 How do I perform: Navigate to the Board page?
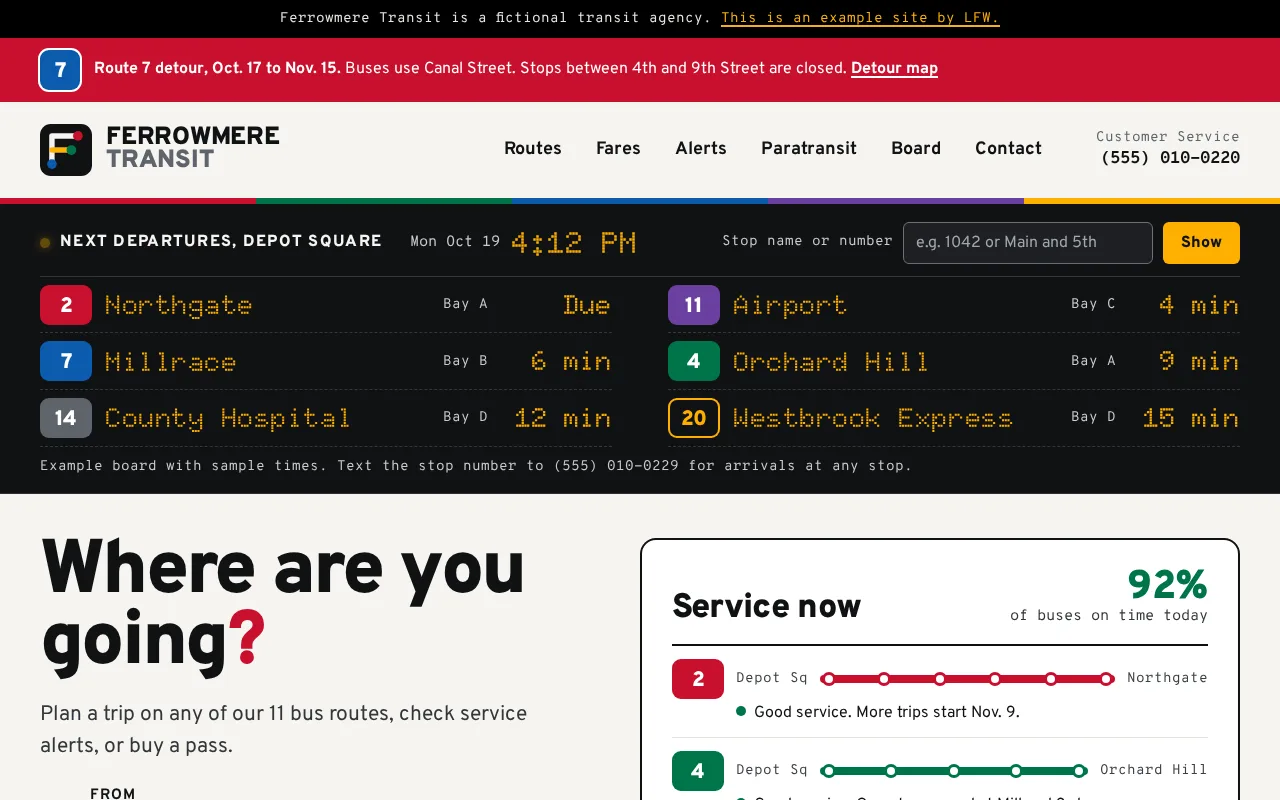click(916, 148)
